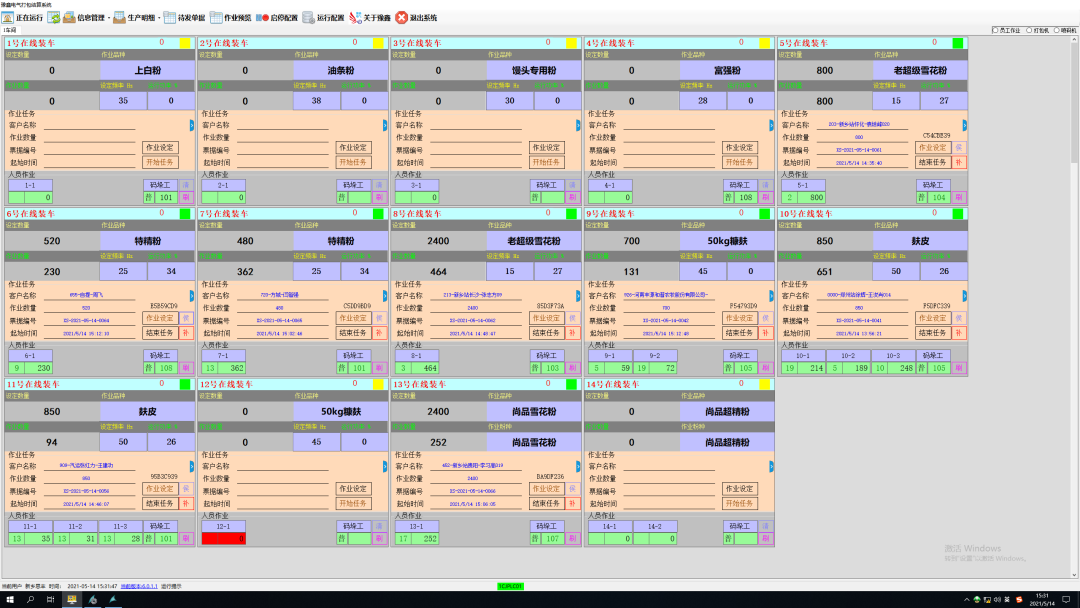Open the Windows Start menu
The height and width of the screenshot is (608, 1080).
[x=10, y=600]
